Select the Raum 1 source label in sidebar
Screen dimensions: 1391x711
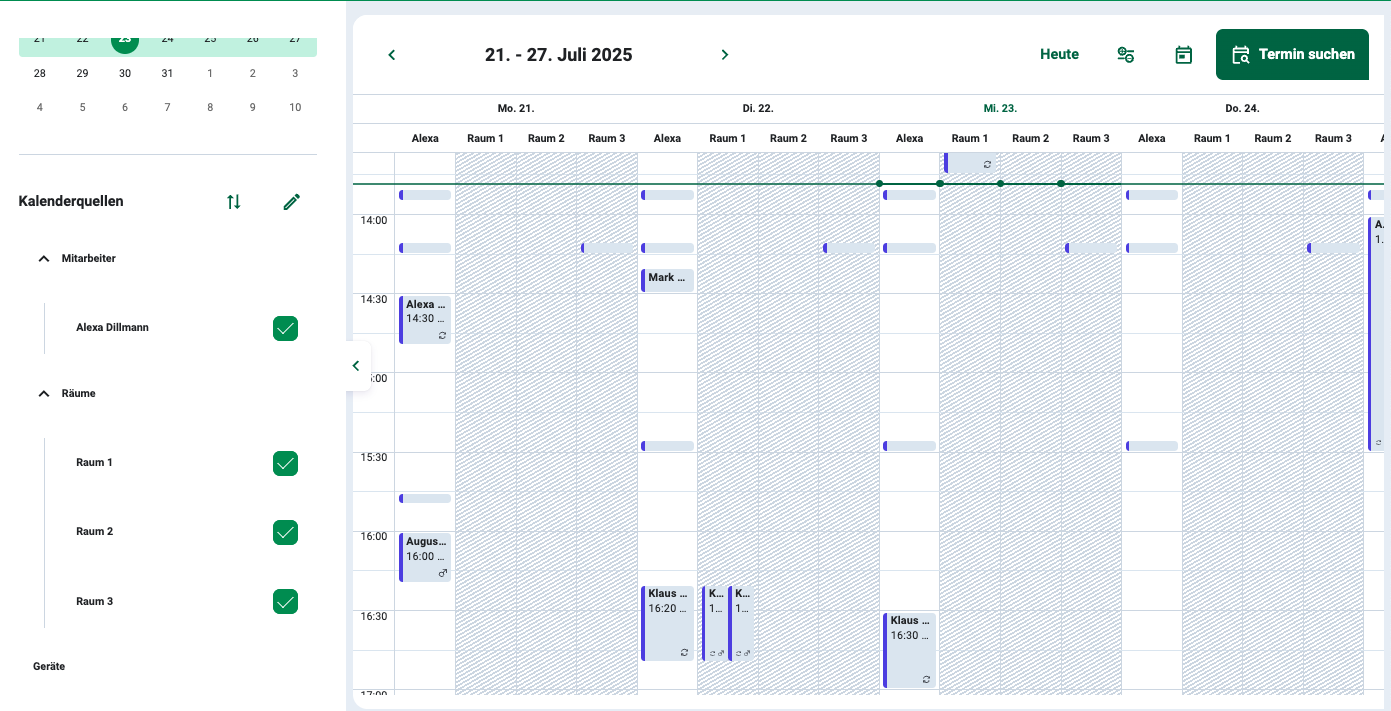pyautogui.click(x=94, y=463)
